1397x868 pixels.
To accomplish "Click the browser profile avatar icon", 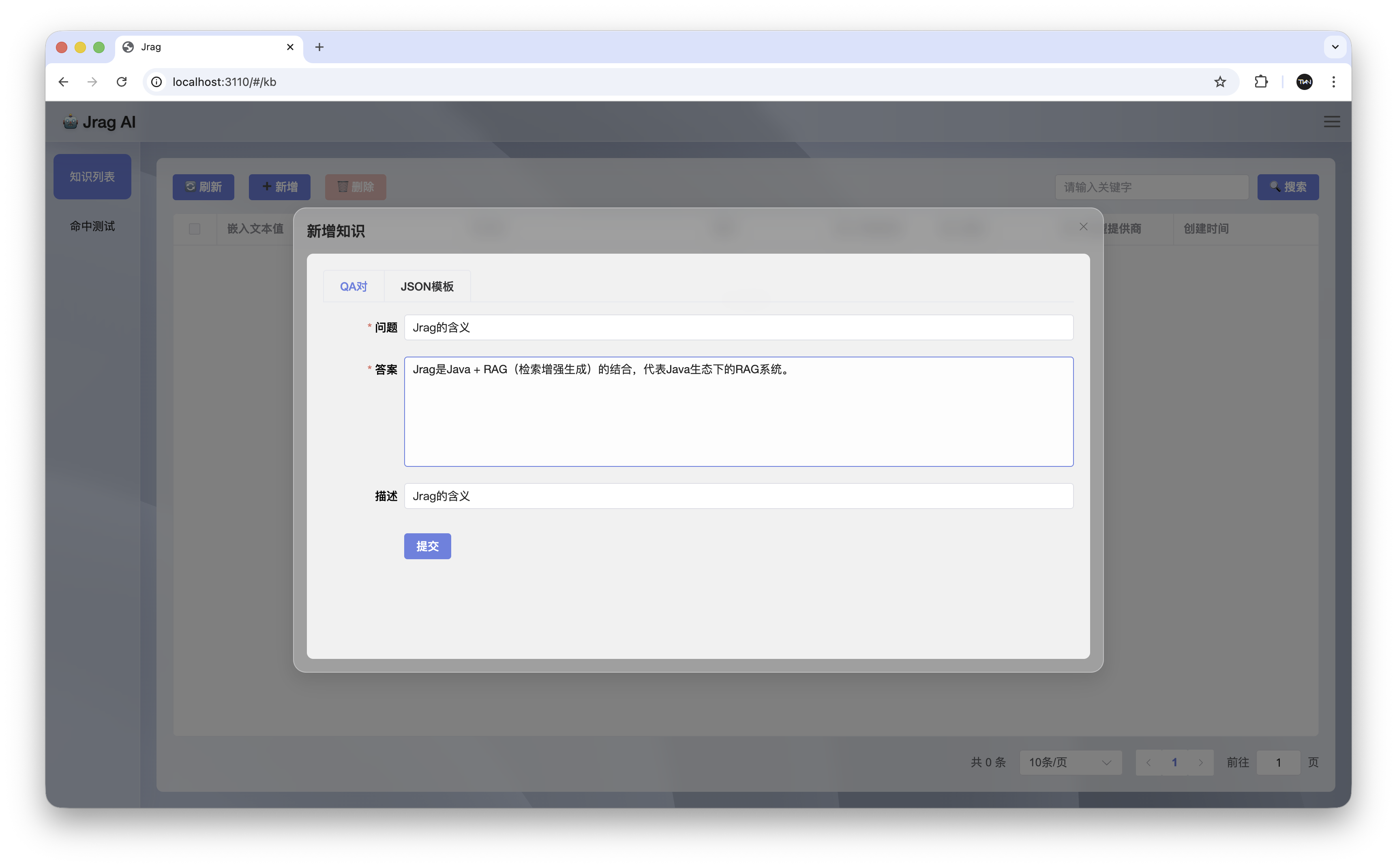I will click(x=1305, y=81).
